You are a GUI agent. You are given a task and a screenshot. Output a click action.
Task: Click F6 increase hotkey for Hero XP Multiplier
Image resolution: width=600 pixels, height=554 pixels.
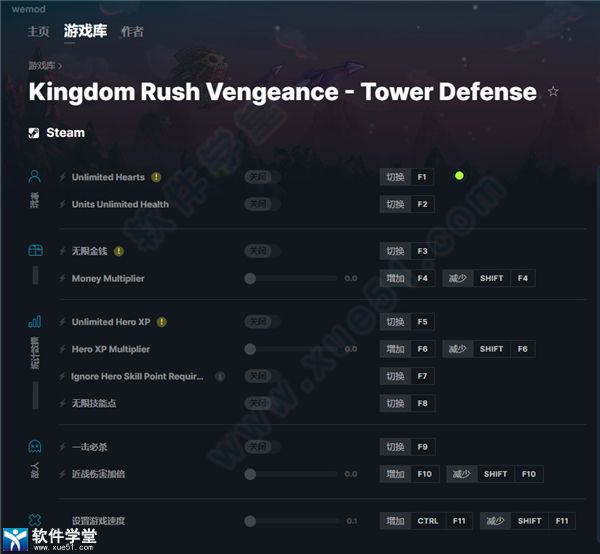click(407, 349)
